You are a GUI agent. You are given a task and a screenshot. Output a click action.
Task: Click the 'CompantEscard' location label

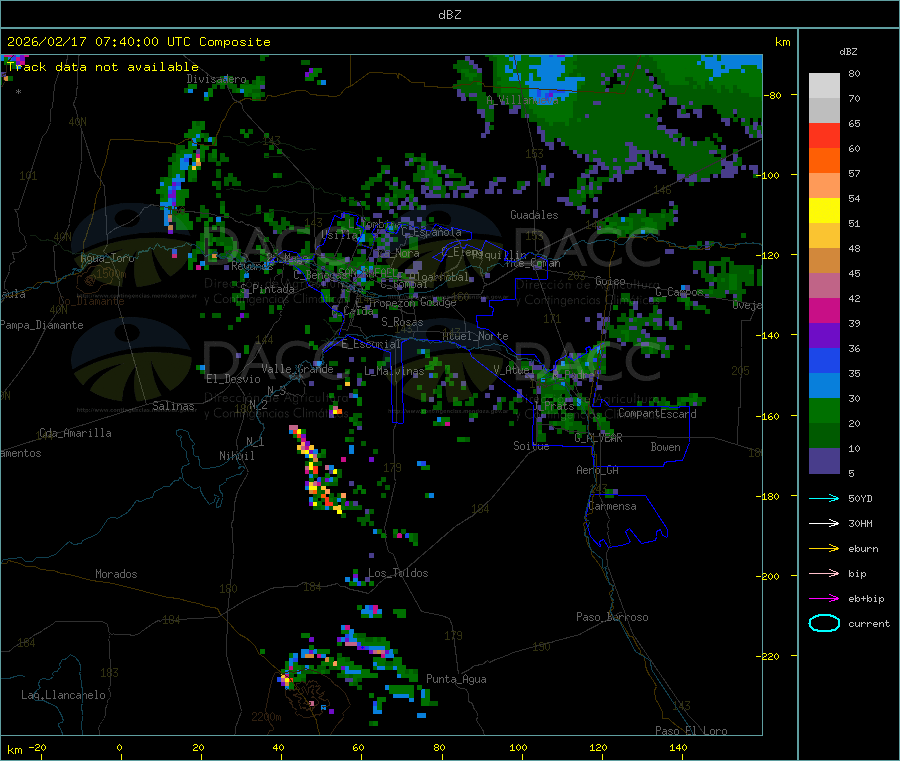tap(657, 414)
